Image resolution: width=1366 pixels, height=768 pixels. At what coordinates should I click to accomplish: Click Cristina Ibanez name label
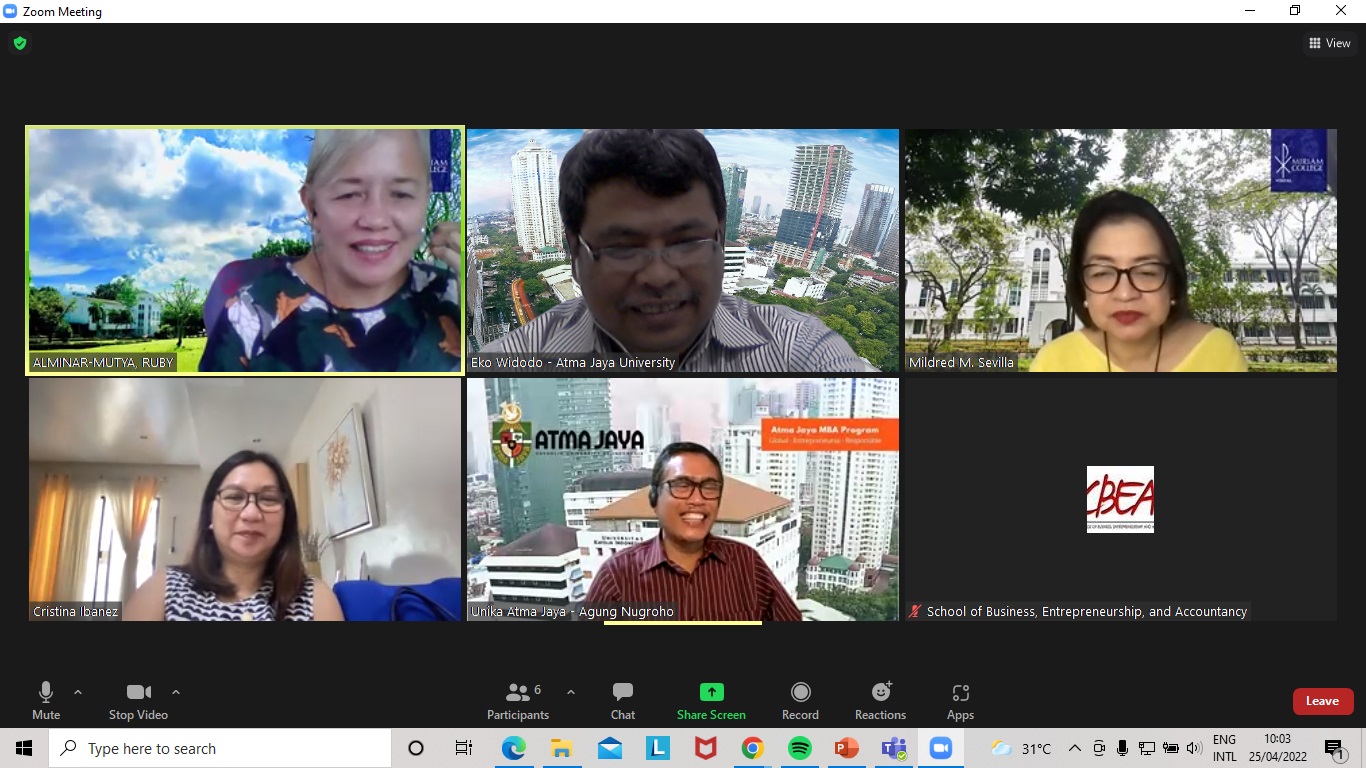click(x=75, y=611)
